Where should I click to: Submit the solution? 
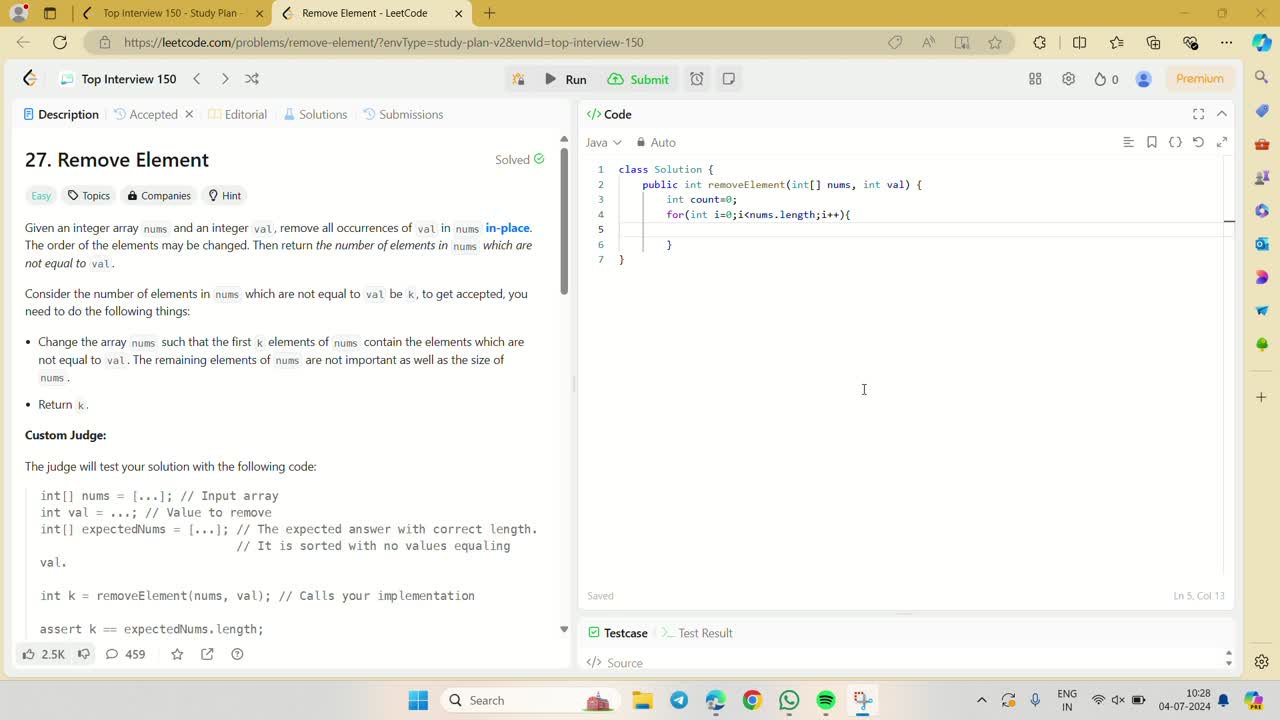coord(638,79)
